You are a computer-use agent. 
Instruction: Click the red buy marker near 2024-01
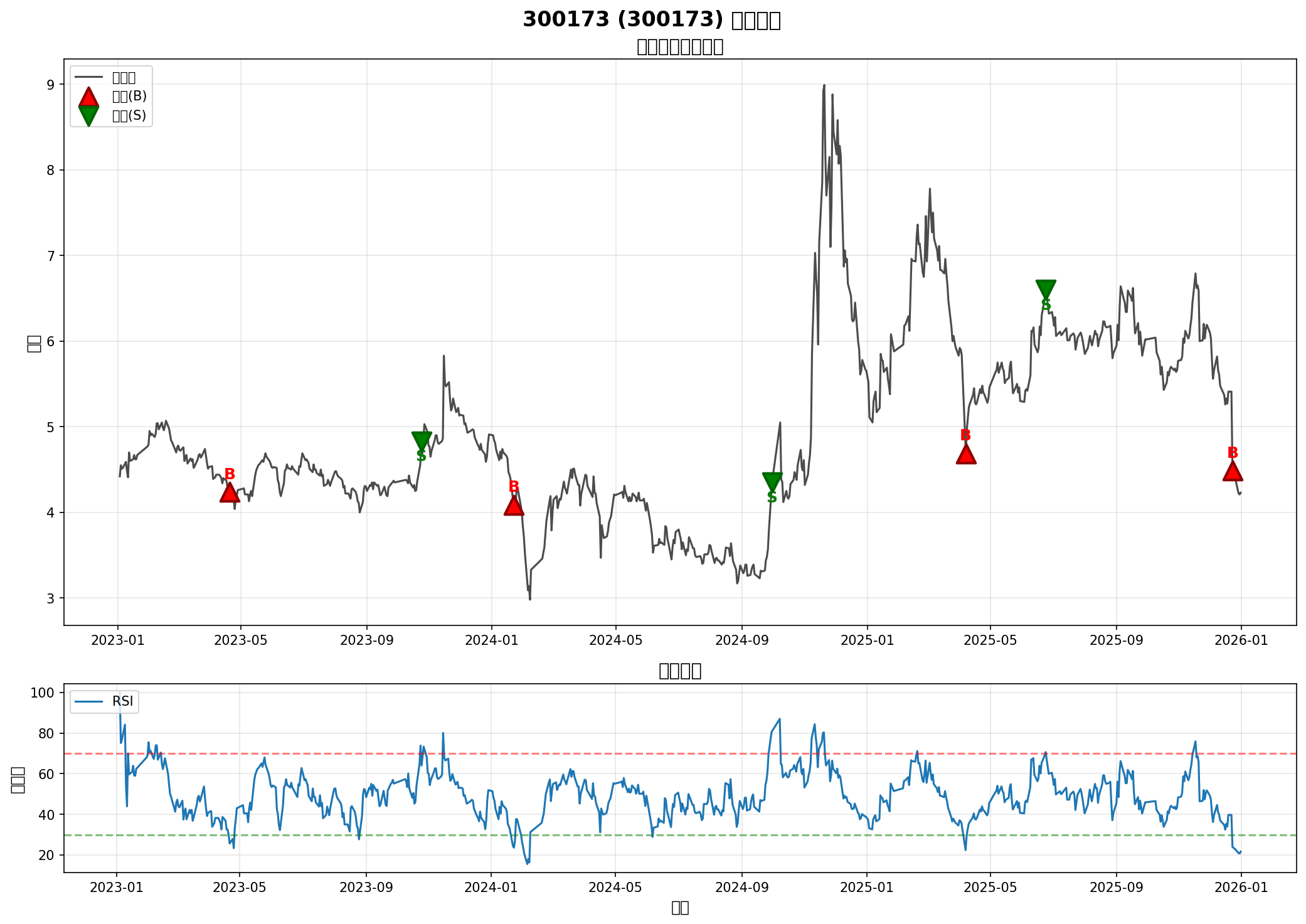(514, 506)
